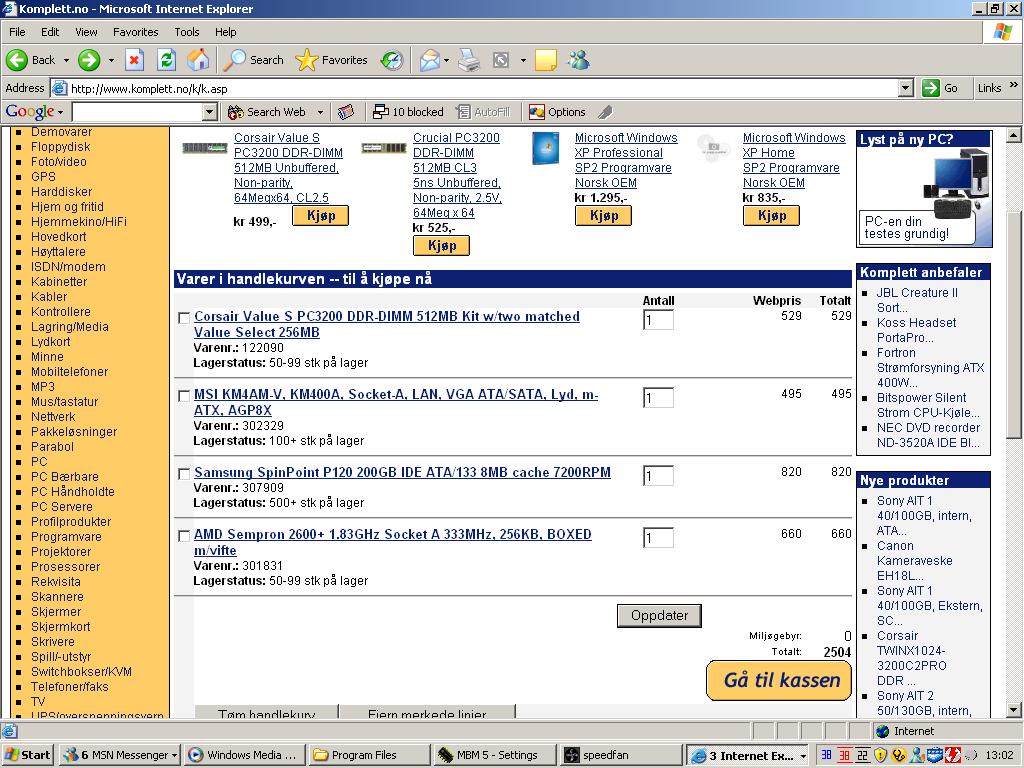Open Google toolbar Options
This screenshot has height=768, width=1024.
tap(557, 112)
